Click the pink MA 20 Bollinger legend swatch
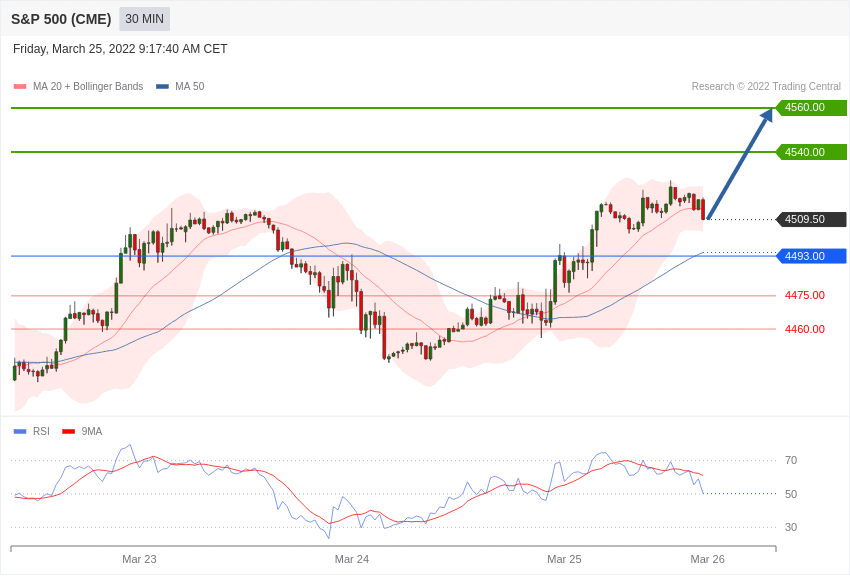Image resolution: width=850 pixels, height=576 pixels. (x=20, y=87)
